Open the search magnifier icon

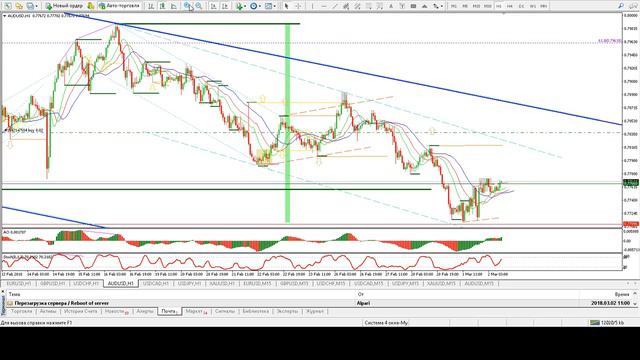620,6
